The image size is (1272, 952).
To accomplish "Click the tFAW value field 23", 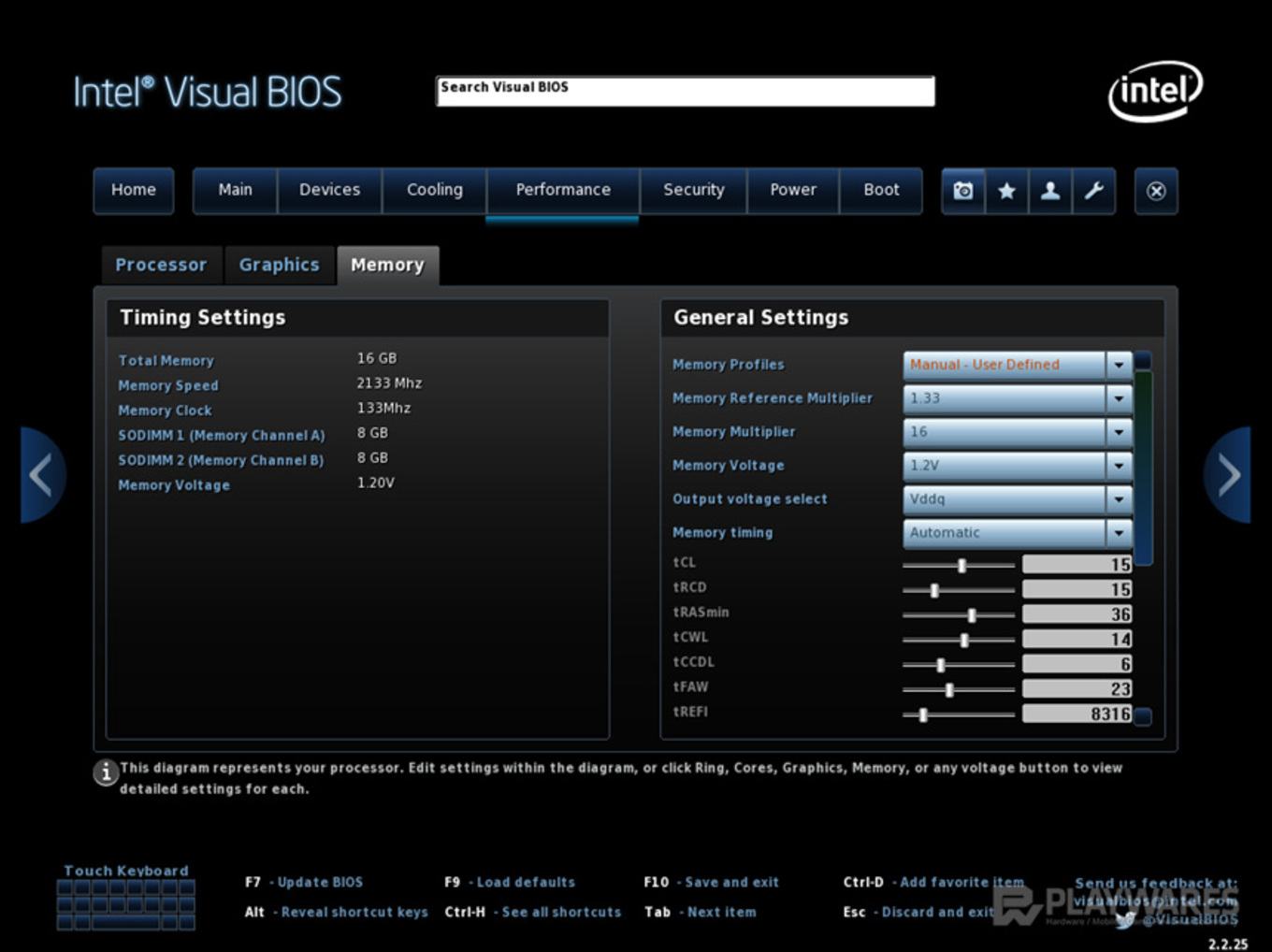I will point(1077,688).
